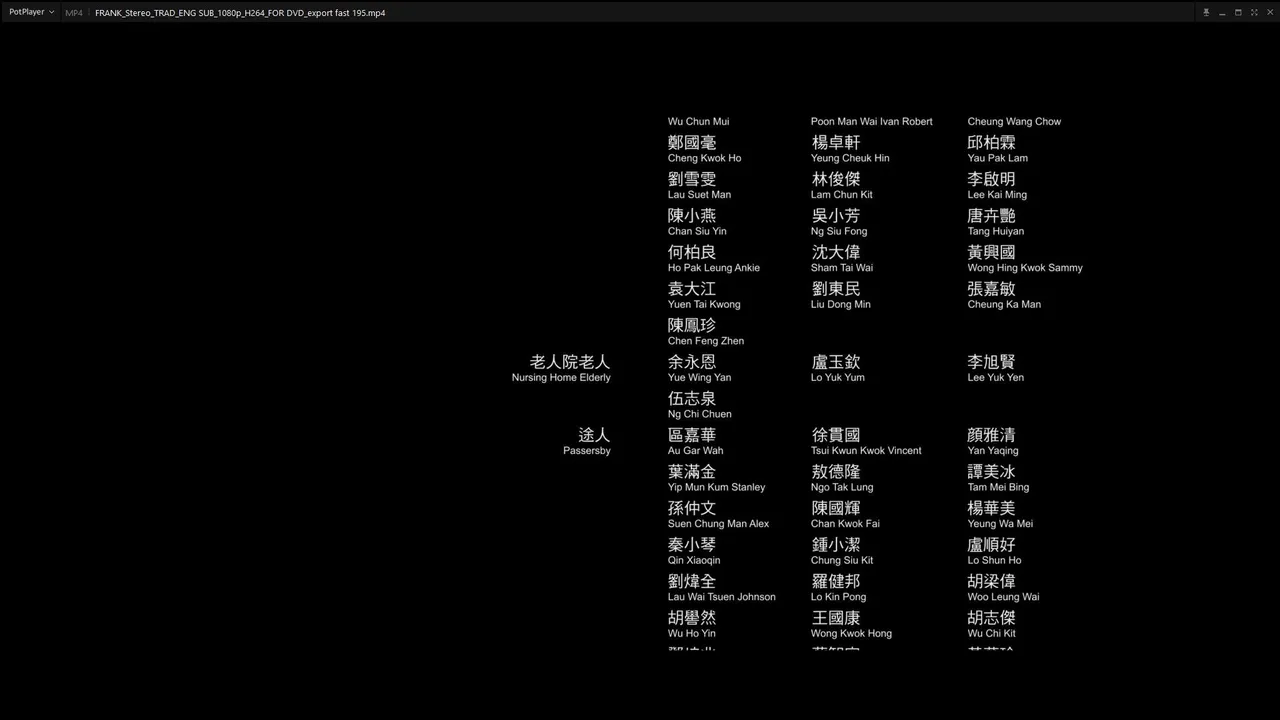Click the name Tsui Kwun Kwok Vincent
The image size is (1280, 720).
866,451
